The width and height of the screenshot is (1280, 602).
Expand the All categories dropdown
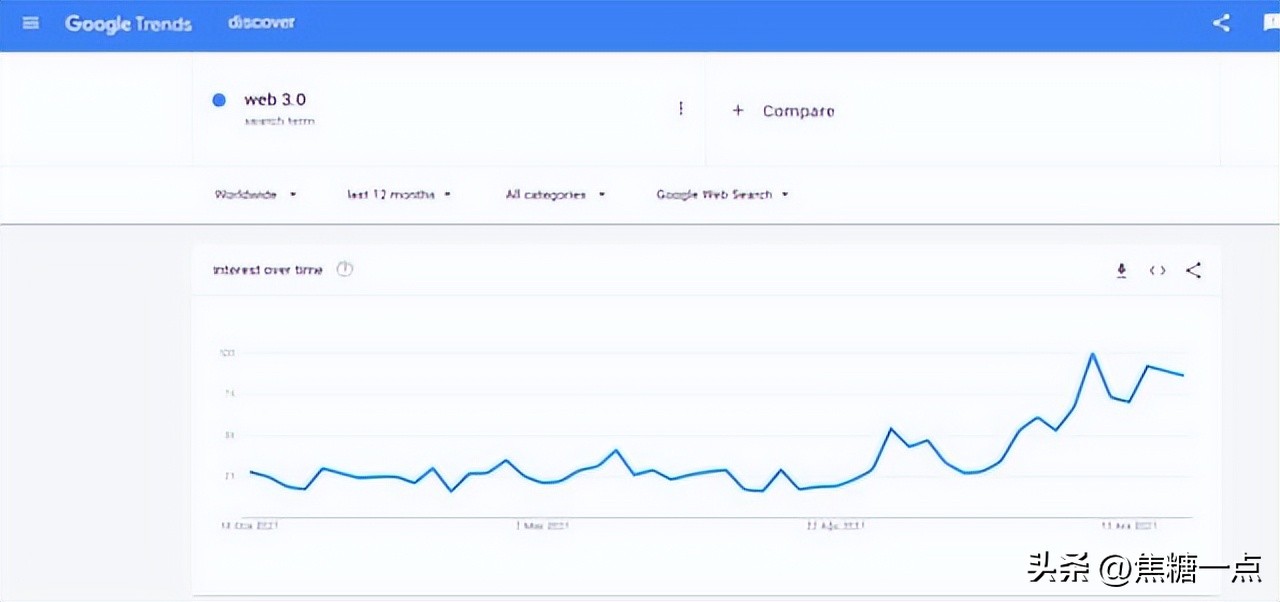click(555, 194)
